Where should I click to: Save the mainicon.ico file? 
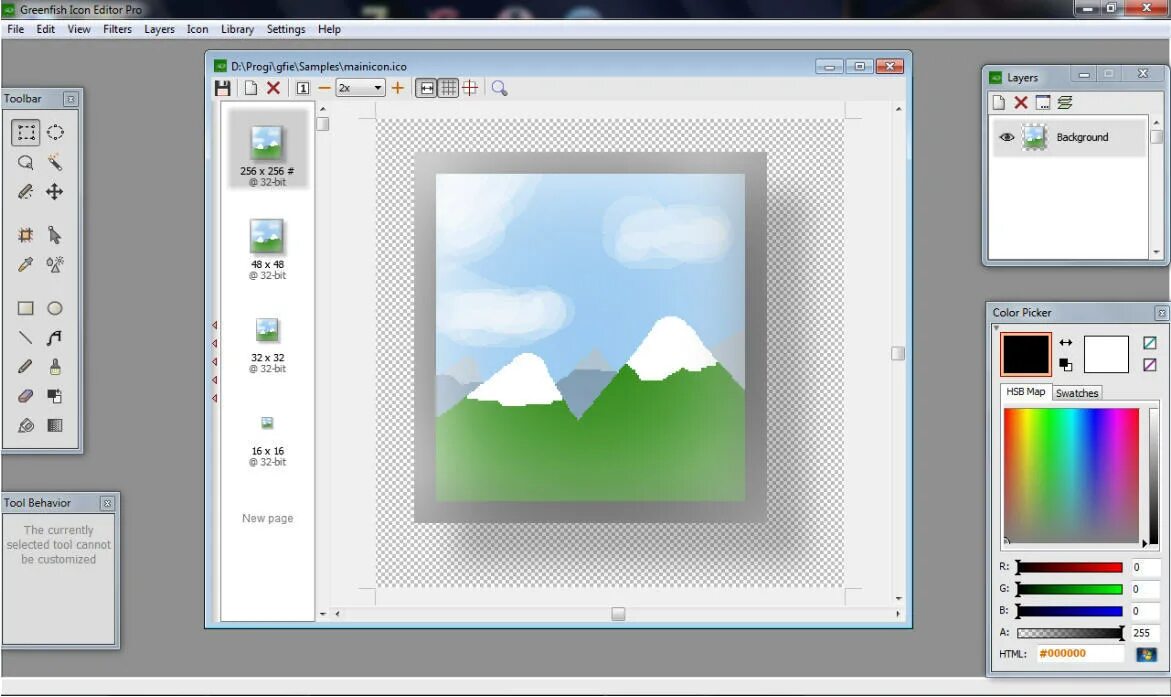pos(223,88)
